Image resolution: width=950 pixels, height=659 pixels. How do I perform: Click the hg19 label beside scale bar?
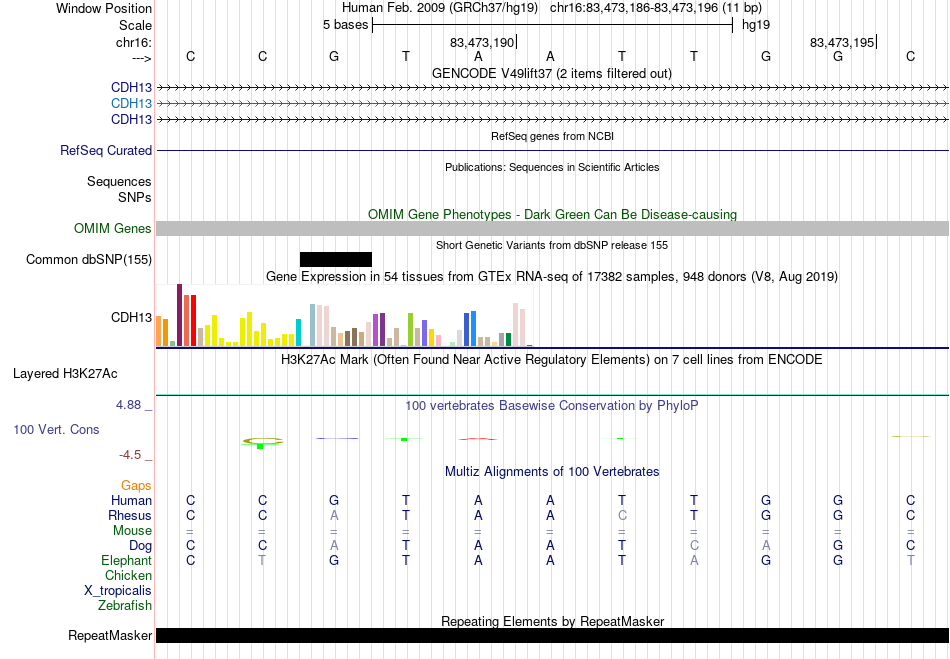point(756,25)
